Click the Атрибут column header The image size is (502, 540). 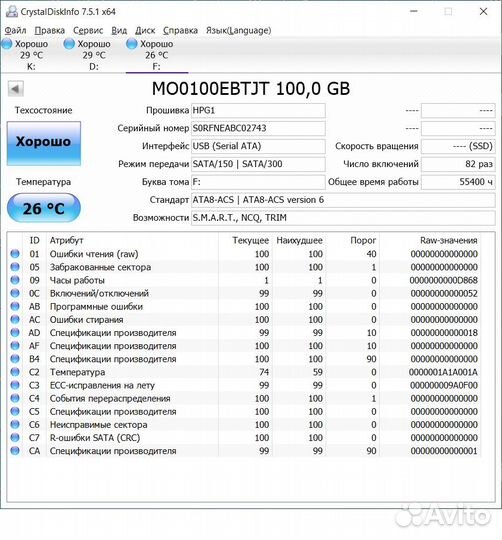(x=66, y=240)
